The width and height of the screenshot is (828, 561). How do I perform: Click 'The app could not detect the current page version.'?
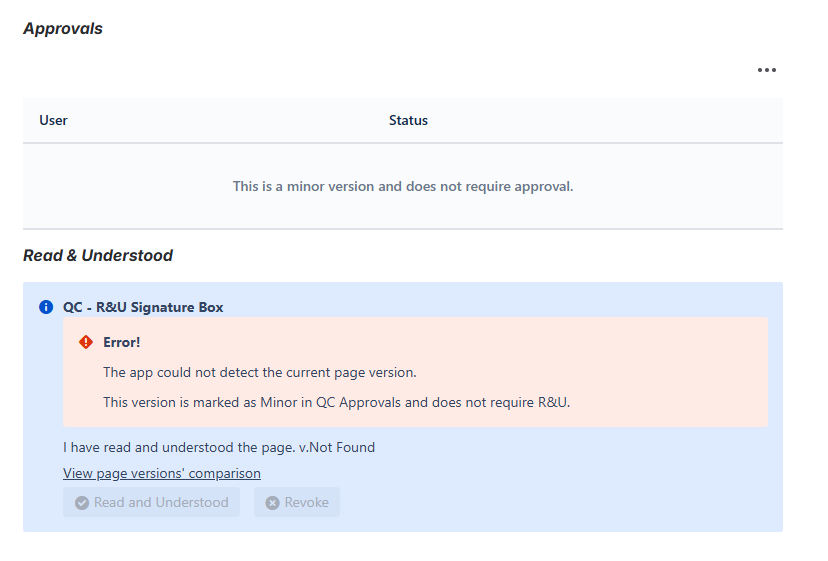point(260,372)
